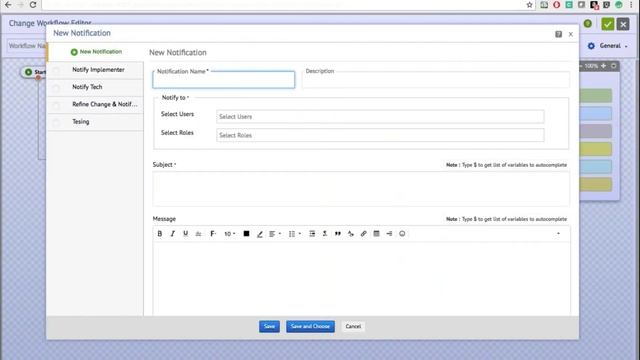Screen dimensions: 640x360
Task: Insert a table in the message
Action: click(x=376, y=234)
